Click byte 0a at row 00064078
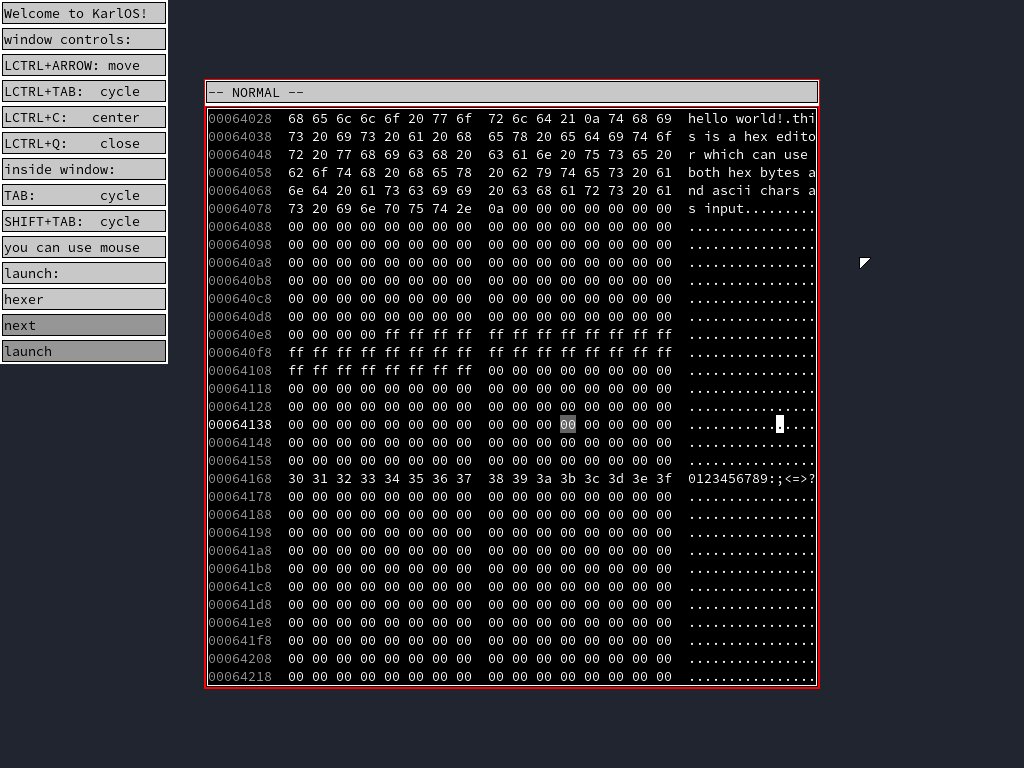This screenshot has width=1024, height=768. click(496, 208)
